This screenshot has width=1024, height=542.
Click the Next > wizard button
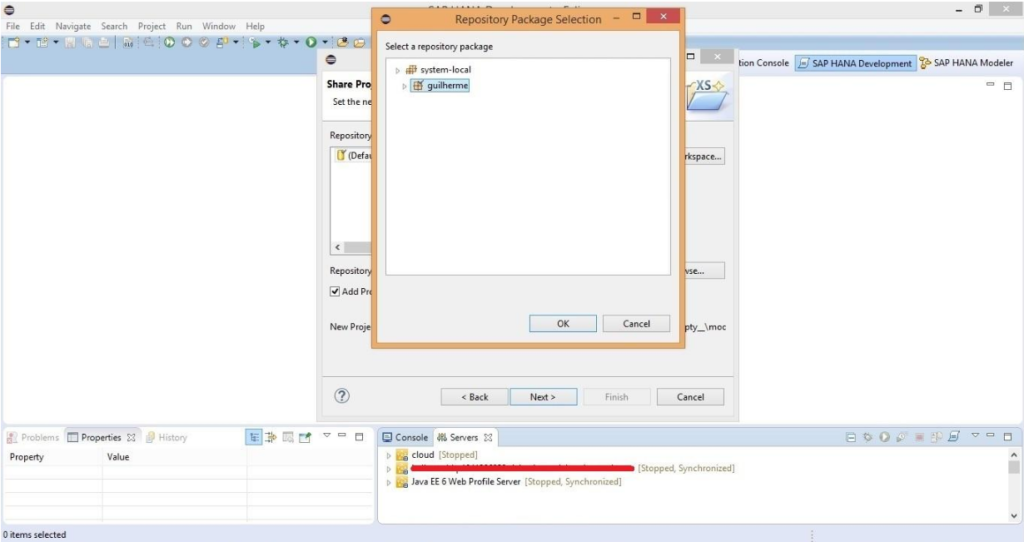(543, 397)
